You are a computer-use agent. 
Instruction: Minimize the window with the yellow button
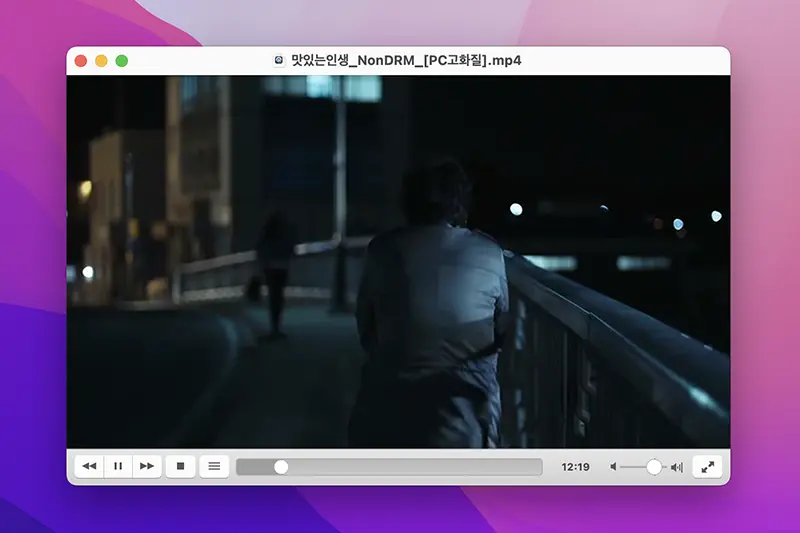coord(101,61)
